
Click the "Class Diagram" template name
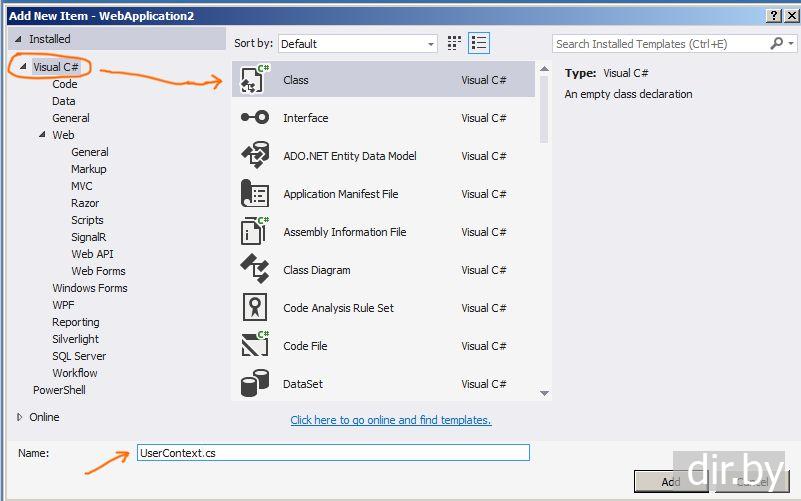pos(317,270)
